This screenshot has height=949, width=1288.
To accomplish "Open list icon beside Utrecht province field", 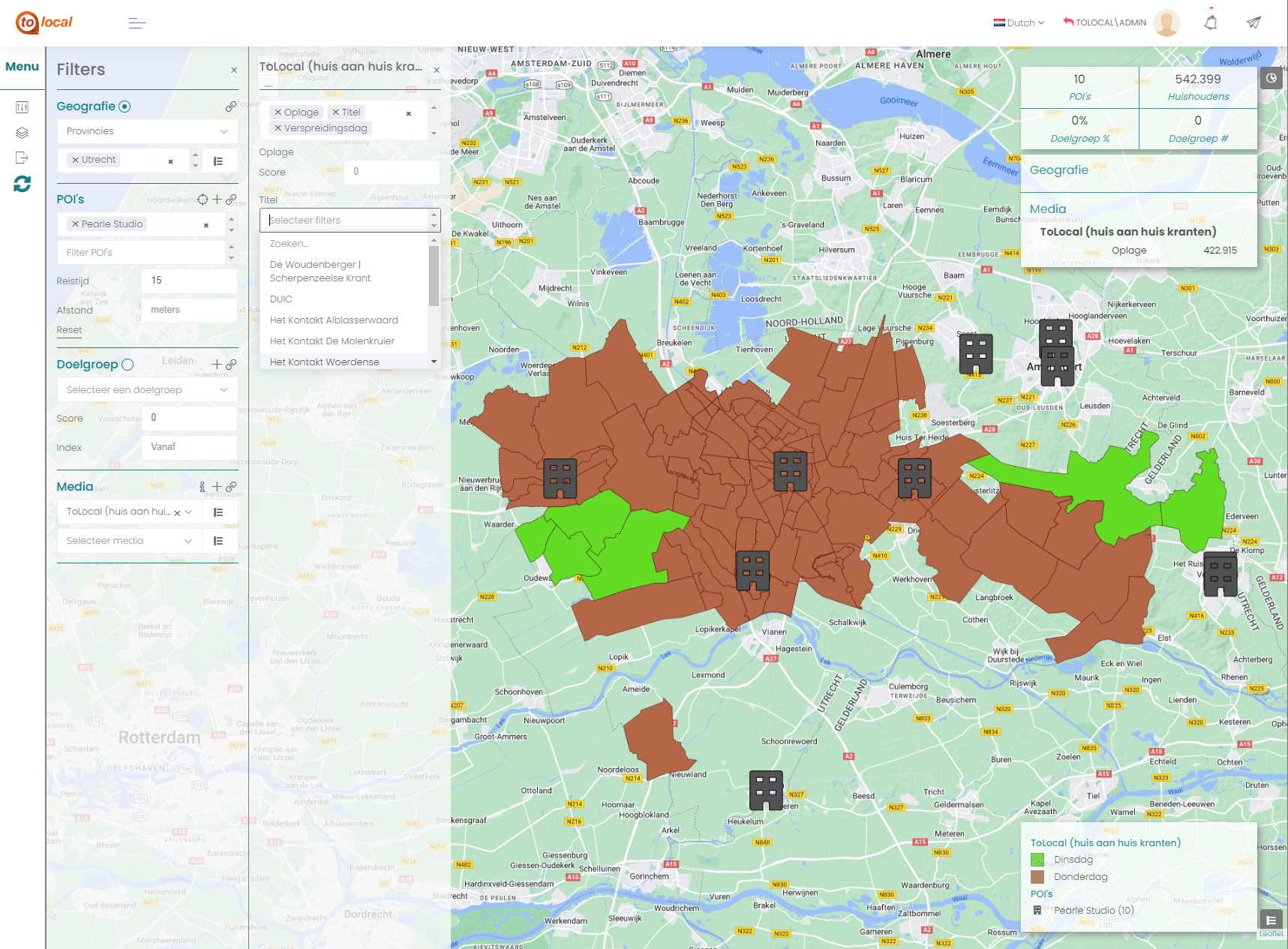I will pyautogui.click(x=218, y=161).
